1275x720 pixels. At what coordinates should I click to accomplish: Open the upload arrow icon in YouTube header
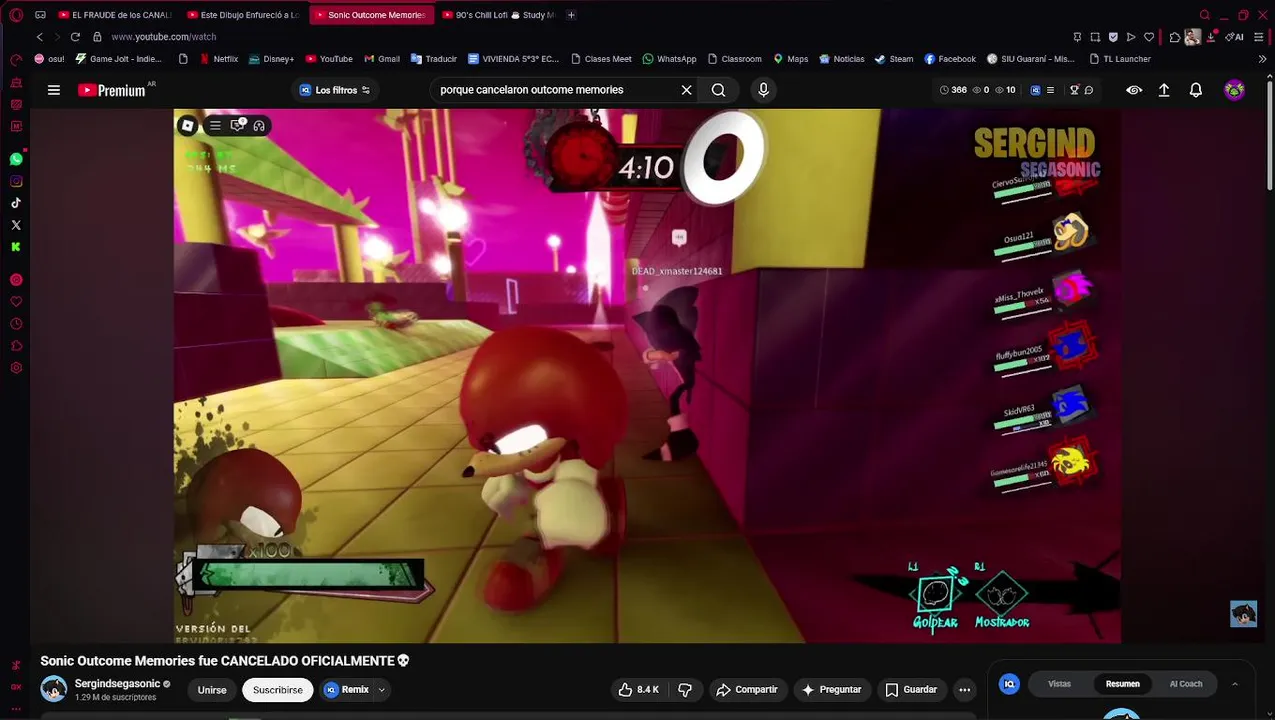1164,90
